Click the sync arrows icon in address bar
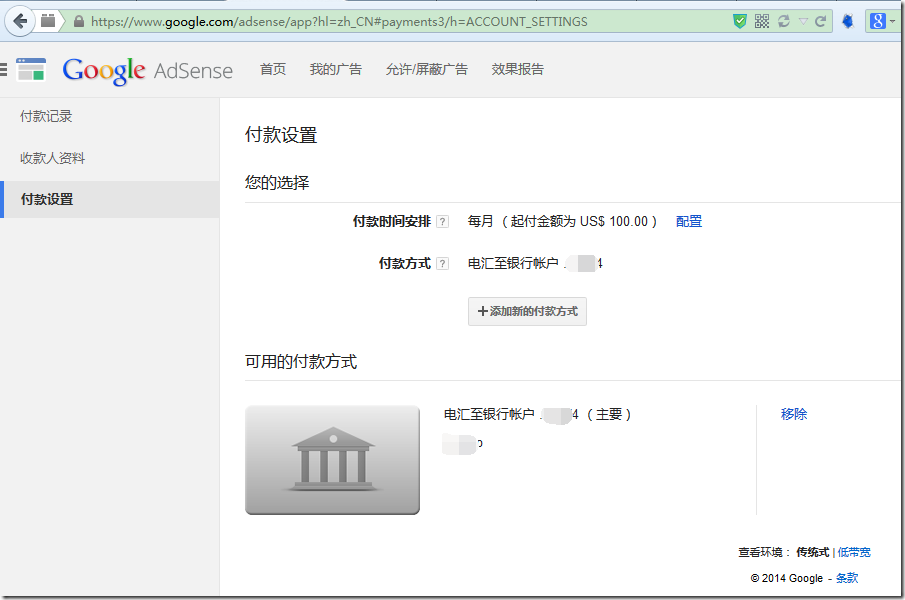 pyautogui.click(x=783, y=21)
